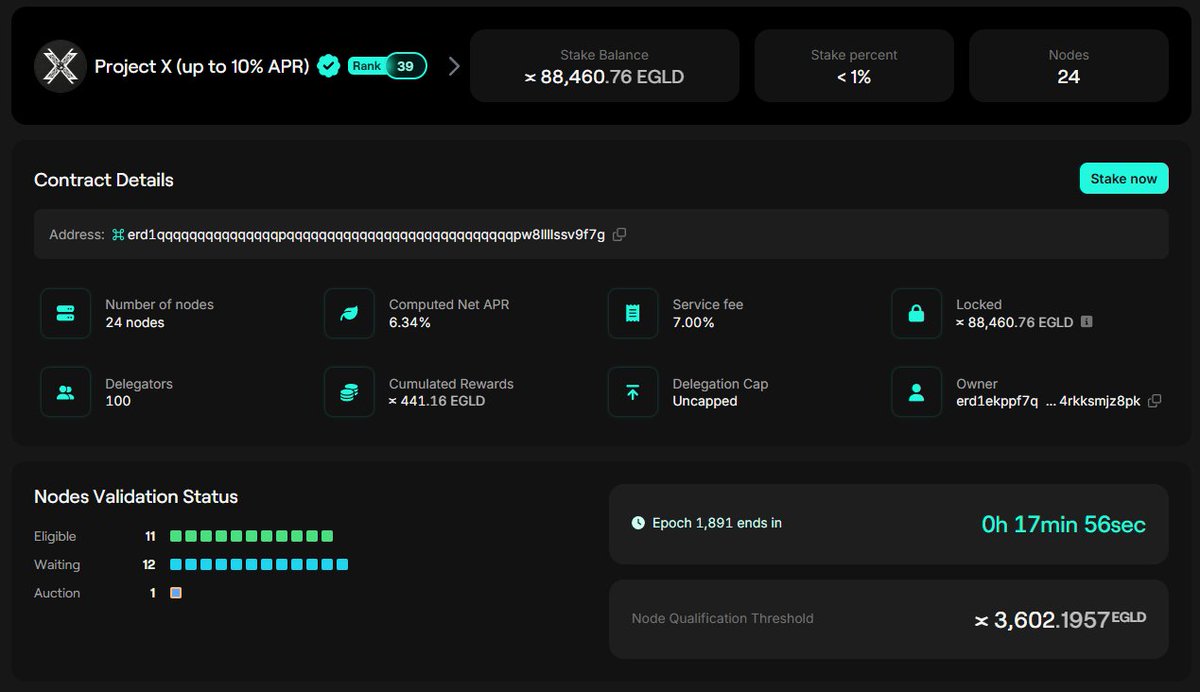Screen dimensions: 1200x692
Task: Click the Stake percent card
Action: coord(854,66)
